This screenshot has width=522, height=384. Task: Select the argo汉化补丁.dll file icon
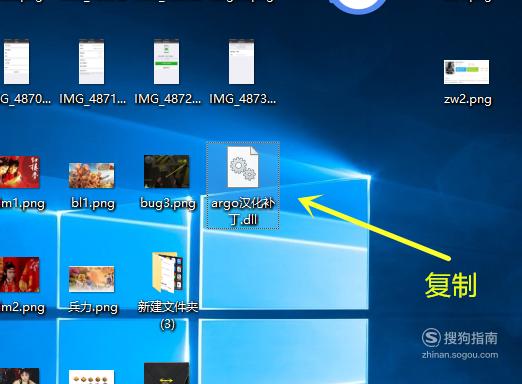[243, 167]
